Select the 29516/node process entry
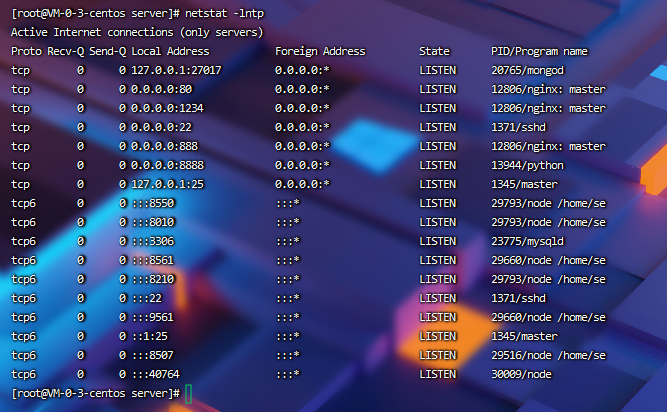 (548, 355)
